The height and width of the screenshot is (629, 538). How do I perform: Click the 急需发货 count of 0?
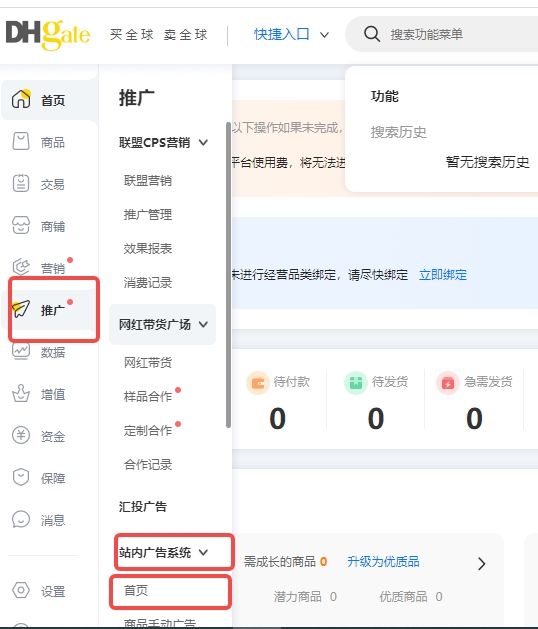pyautogui.click(x=474, y=418)
